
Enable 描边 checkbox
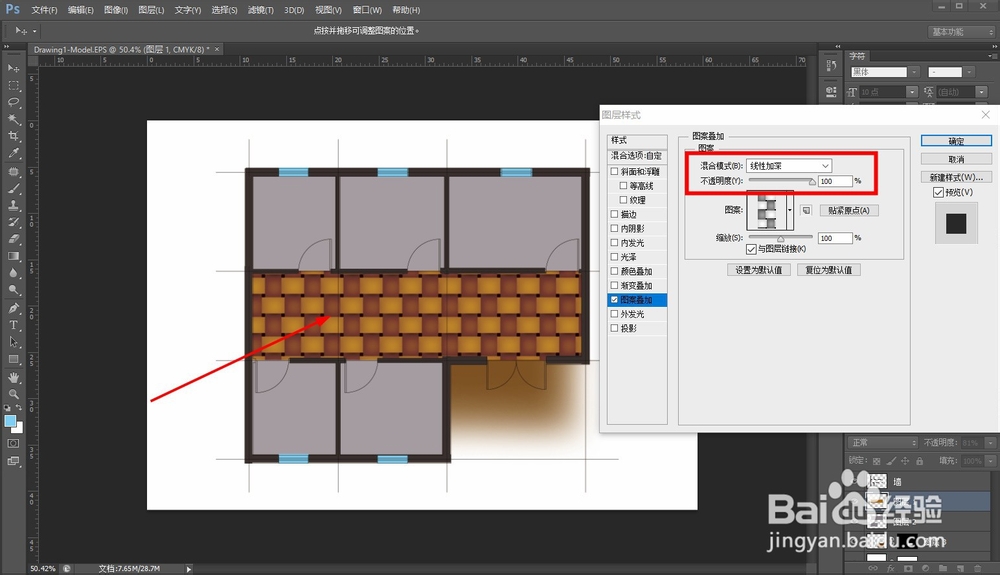coord(615,214)
